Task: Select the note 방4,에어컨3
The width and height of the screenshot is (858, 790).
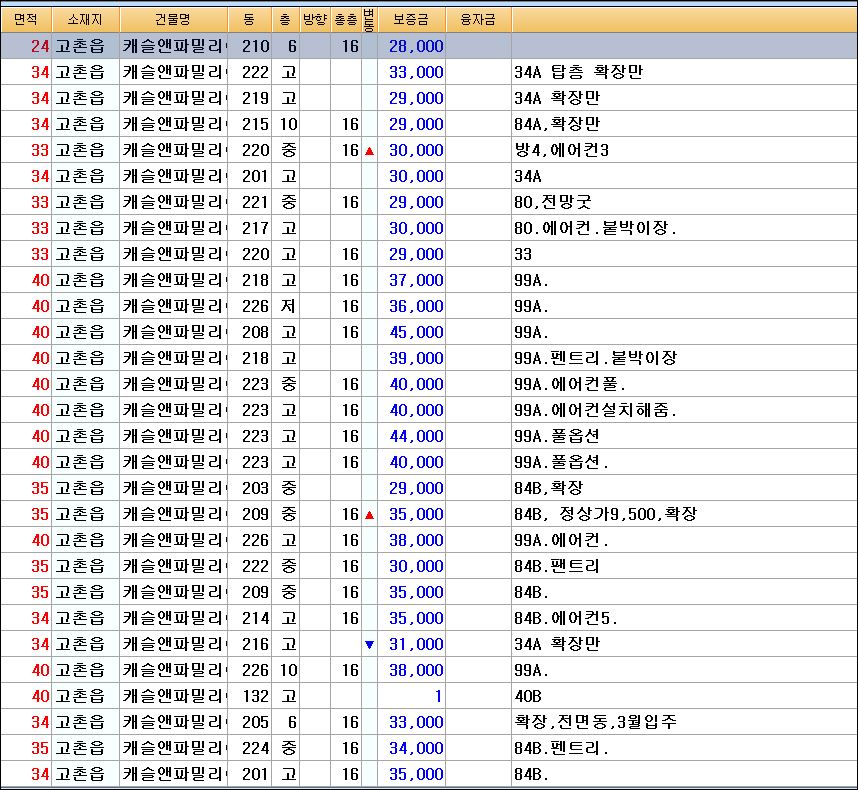Action: 561,150
